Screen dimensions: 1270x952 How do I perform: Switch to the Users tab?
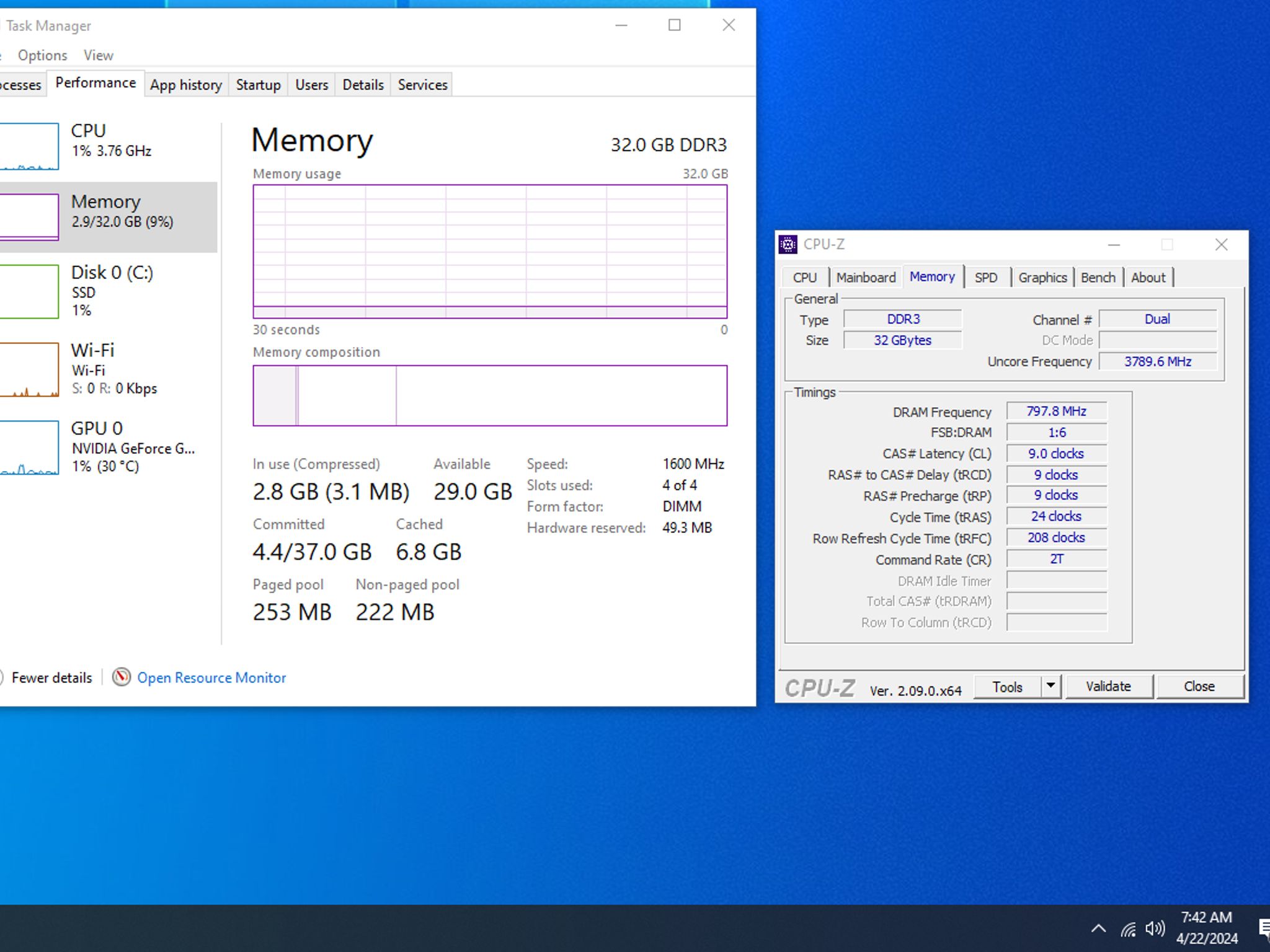click(x=312, y=85)
